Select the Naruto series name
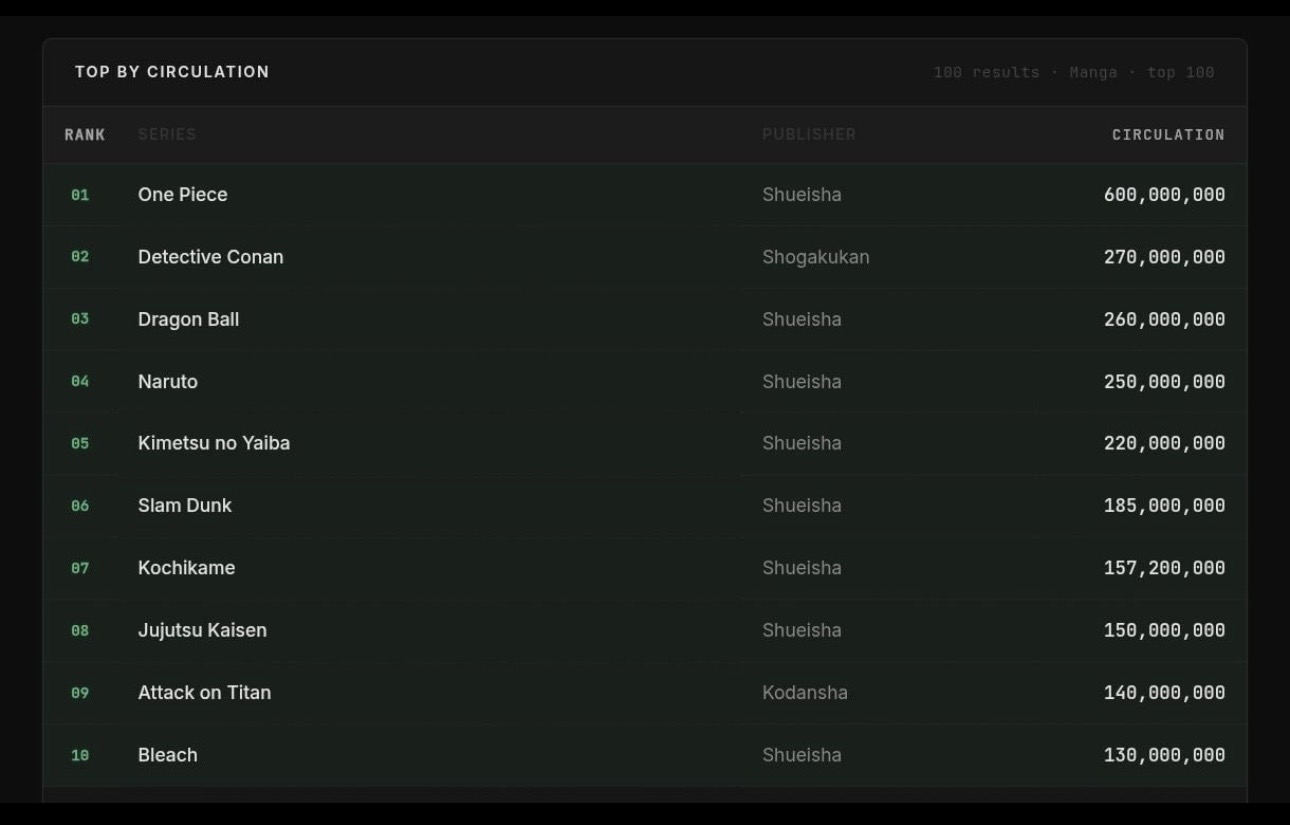Image resolution: width=1290 pixels, height=825 pixels. pos(168,382)
